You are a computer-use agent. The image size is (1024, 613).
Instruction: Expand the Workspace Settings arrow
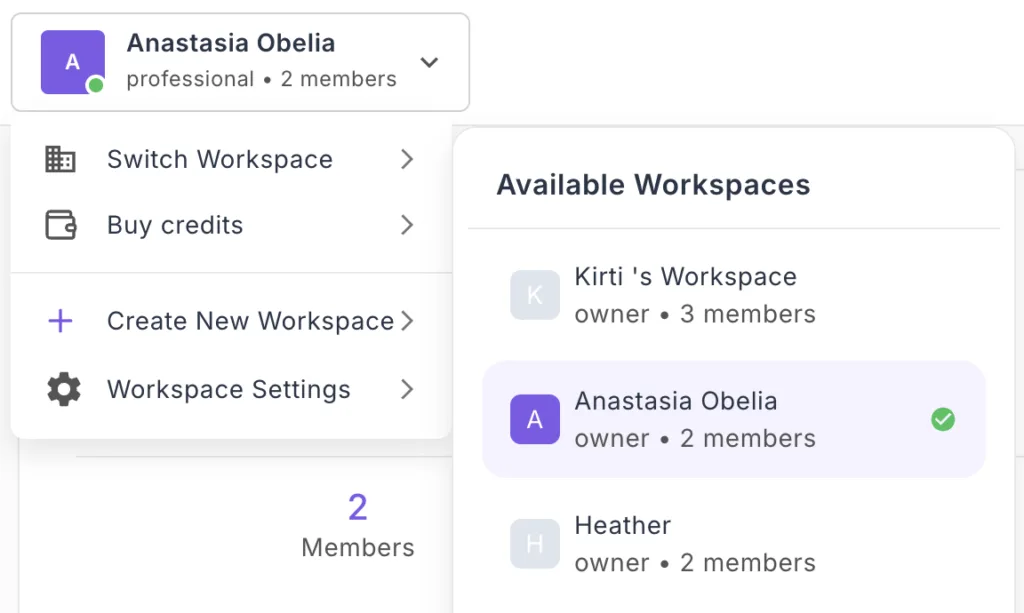407,389
